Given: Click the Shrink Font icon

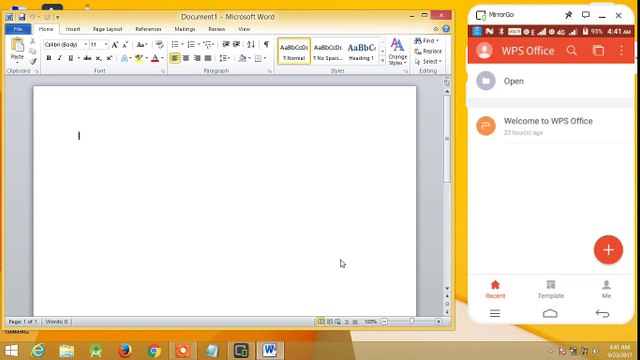Looking at the screenshot, I should (x=125, y=44).
